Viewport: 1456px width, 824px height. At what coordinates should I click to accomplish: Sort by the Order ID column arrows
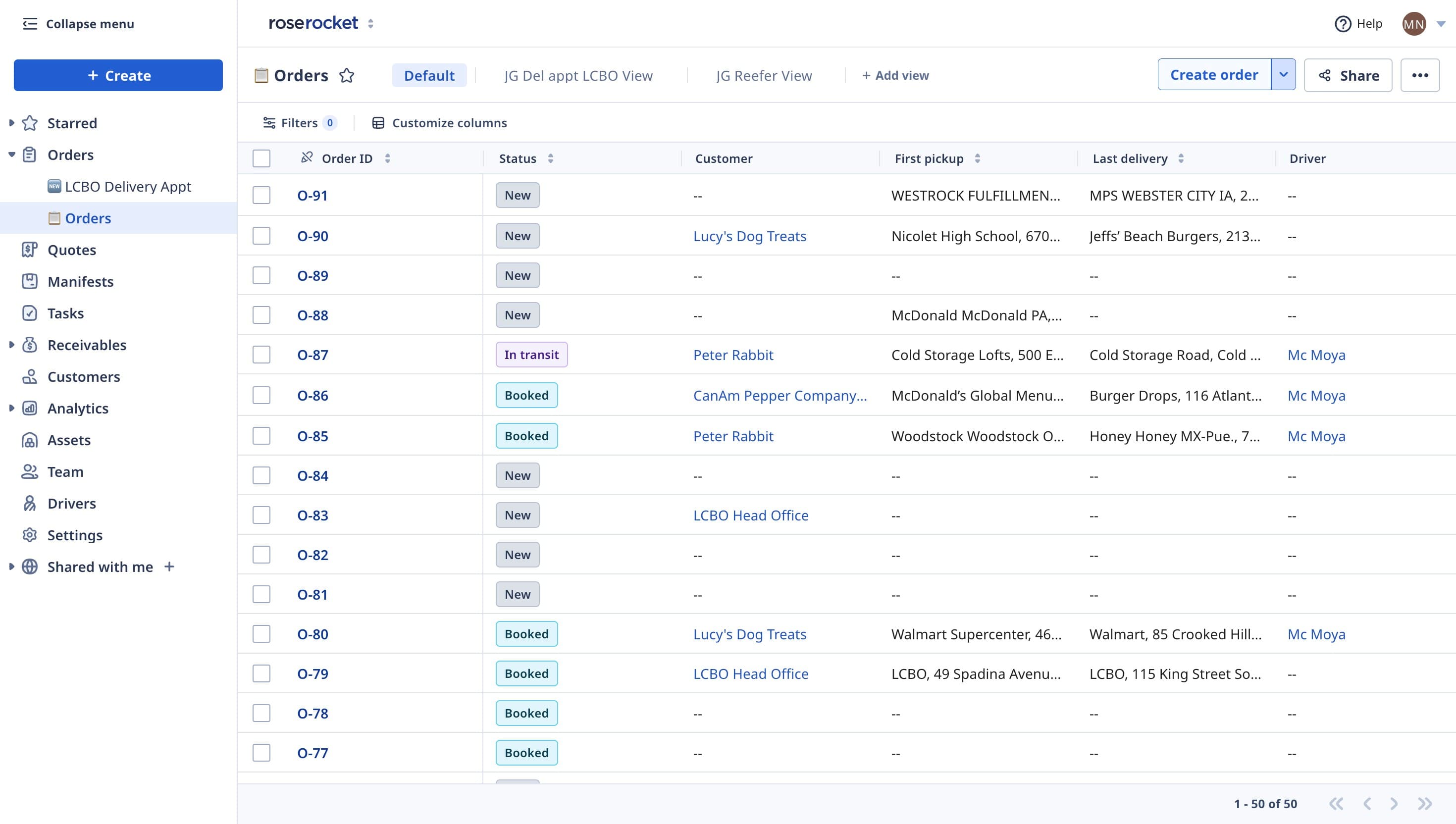coord(388,158)
